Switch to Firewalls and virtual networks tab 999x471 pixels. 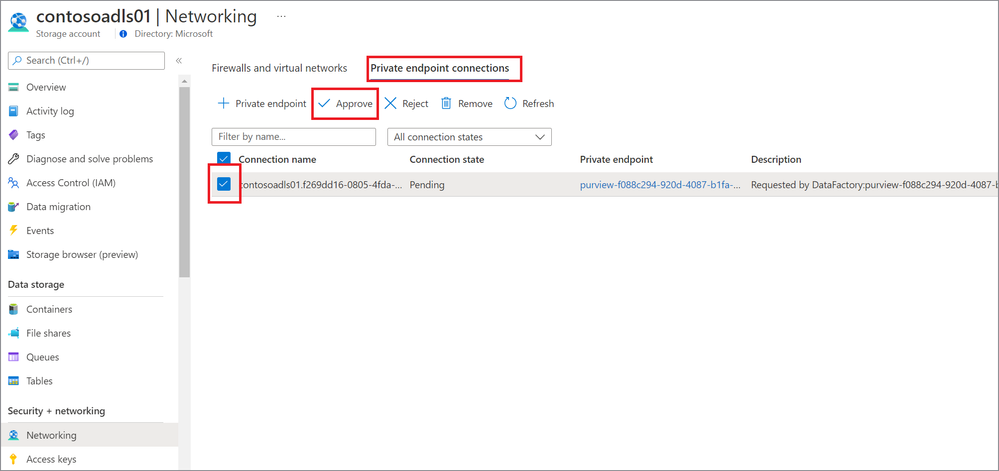click(279, 68)
